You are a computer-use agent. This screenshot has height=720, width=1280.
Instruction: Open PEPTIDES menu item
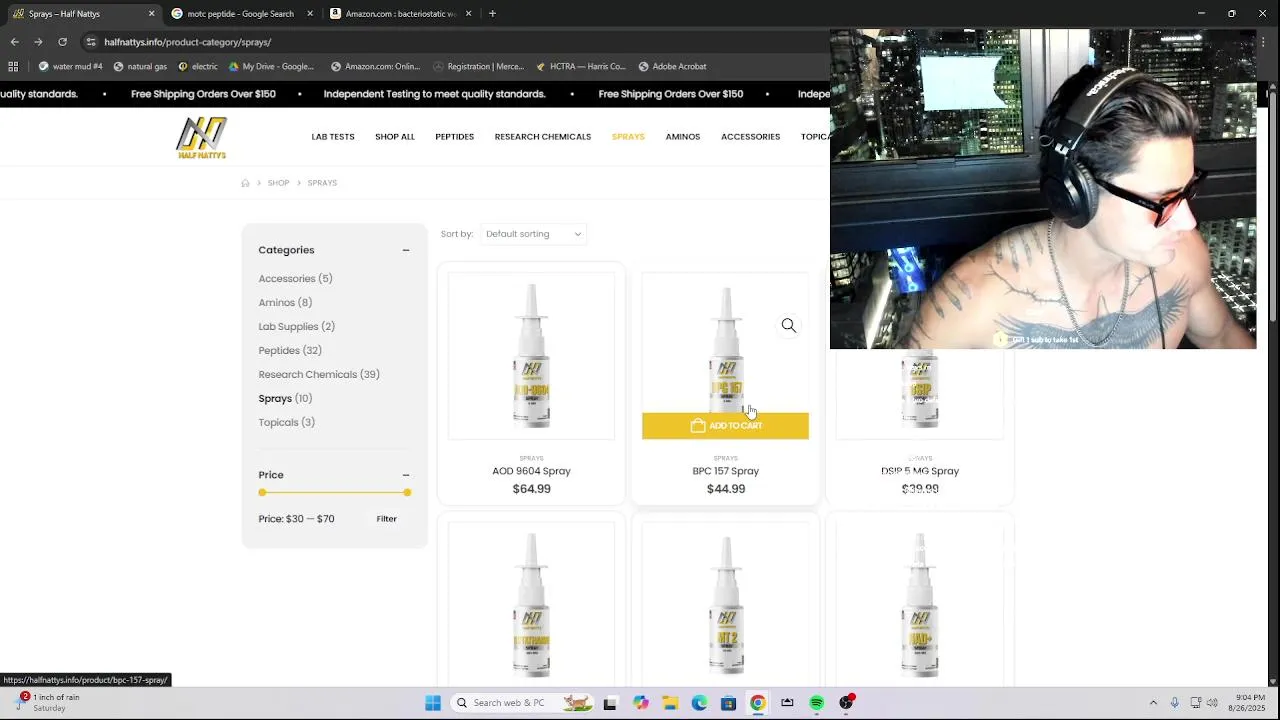[x=455, y=137]
